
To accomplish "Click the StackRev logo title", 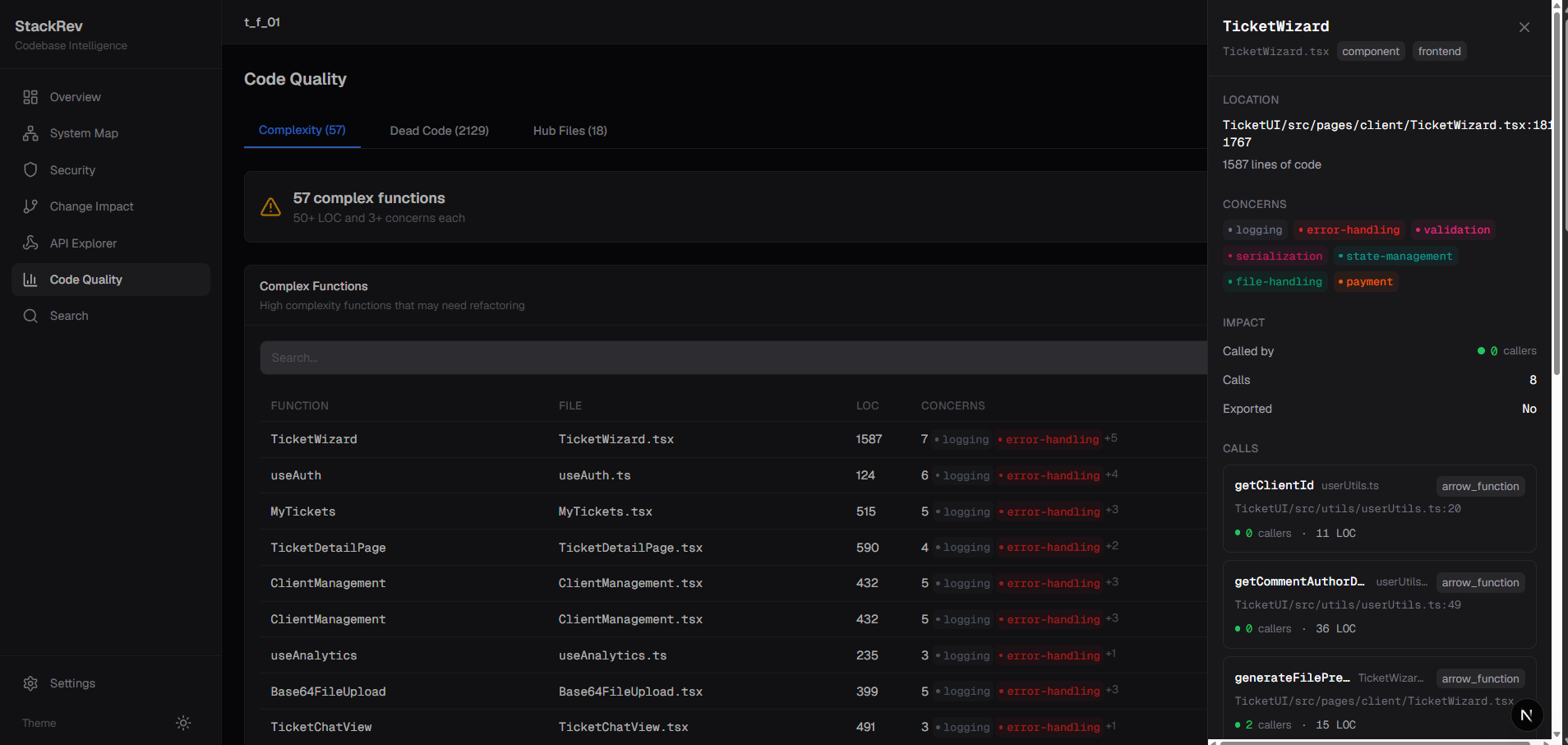I will [x=48, y=26].
